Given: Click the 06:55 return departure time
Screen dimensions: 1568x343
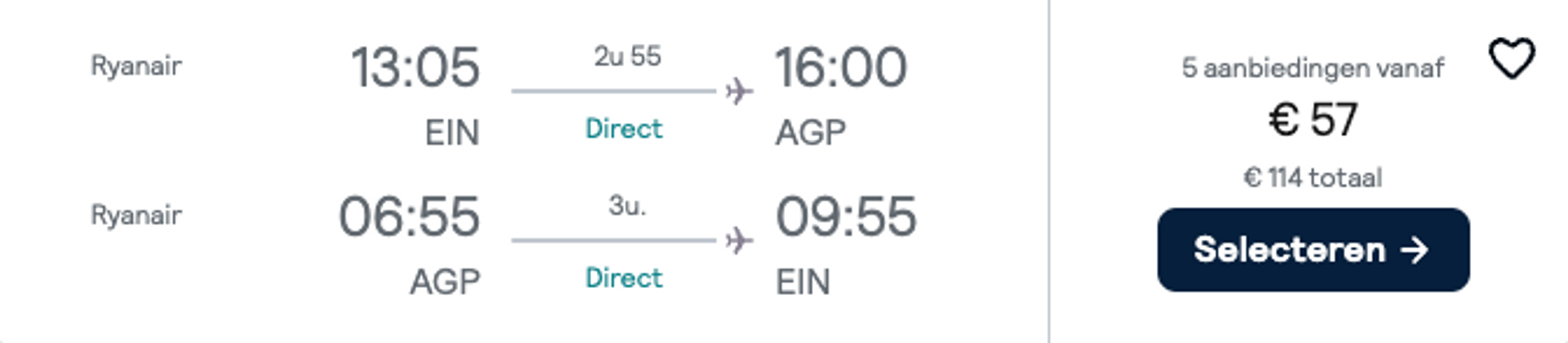Looking at the screenshot, I should pos(409,217).
